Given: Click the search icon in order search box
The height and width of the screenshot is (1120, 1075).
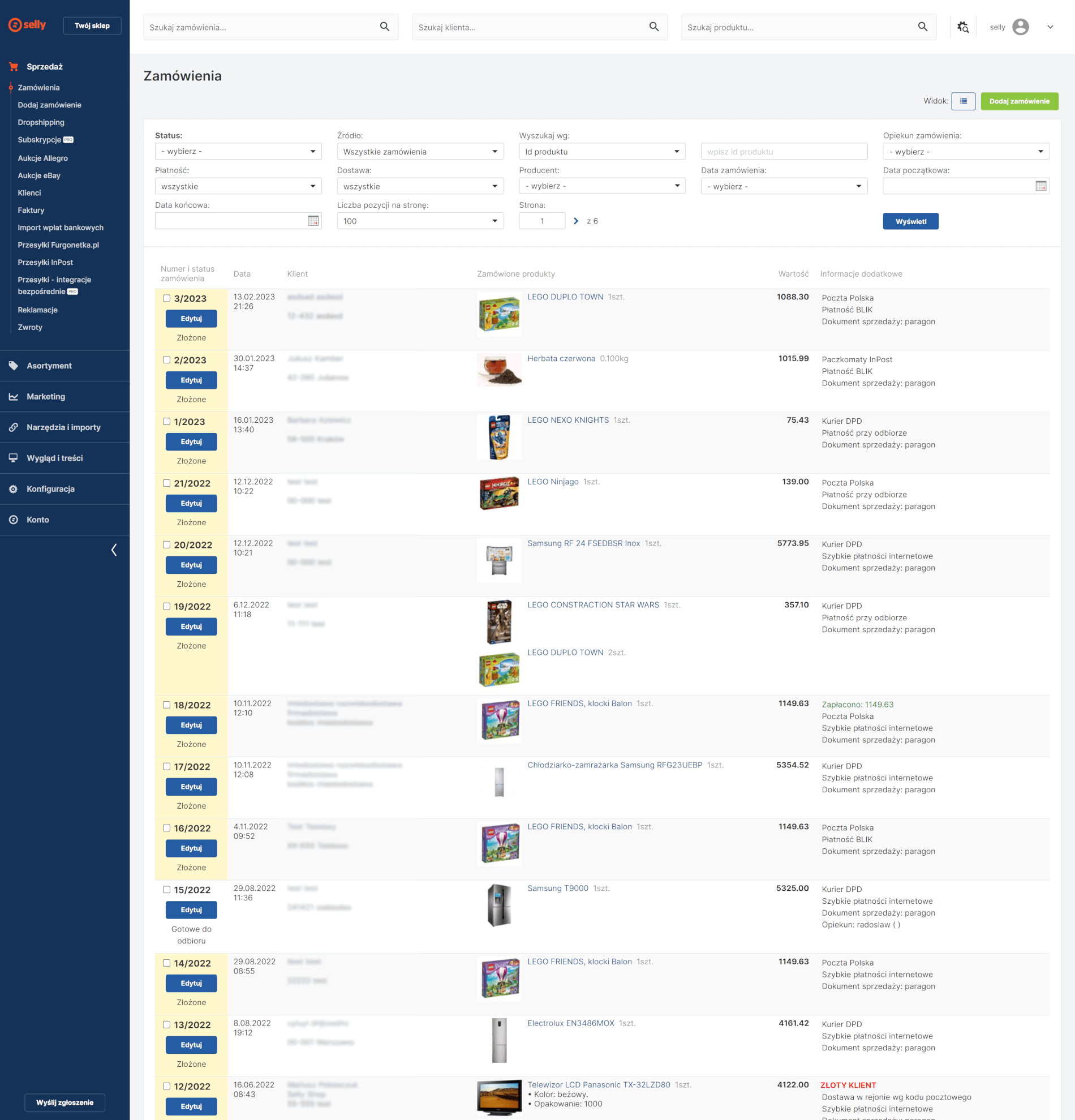Looking at the screenshot, I should pyautogui.click(x=385, y=27).
